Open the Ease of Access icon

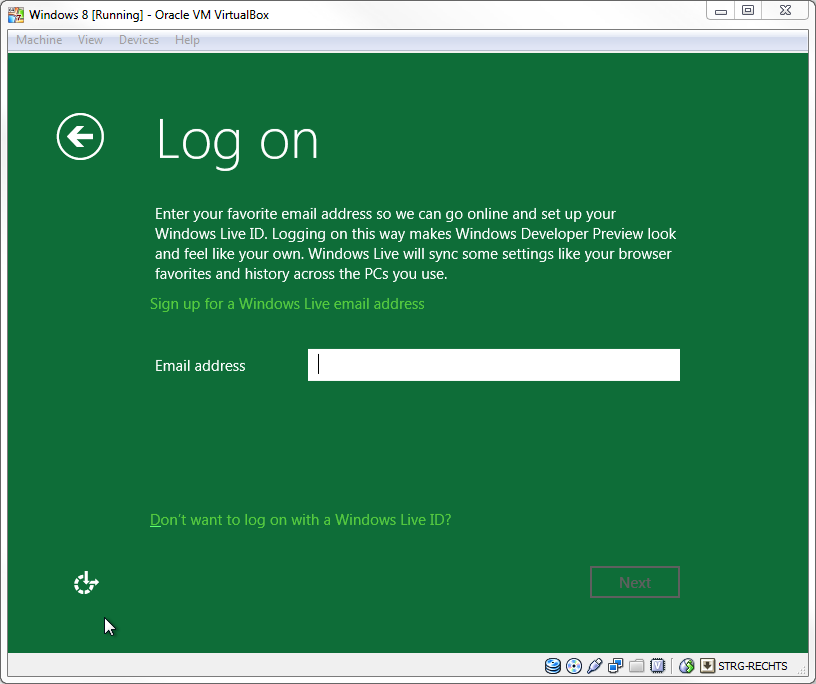click(x=86, y=583)
